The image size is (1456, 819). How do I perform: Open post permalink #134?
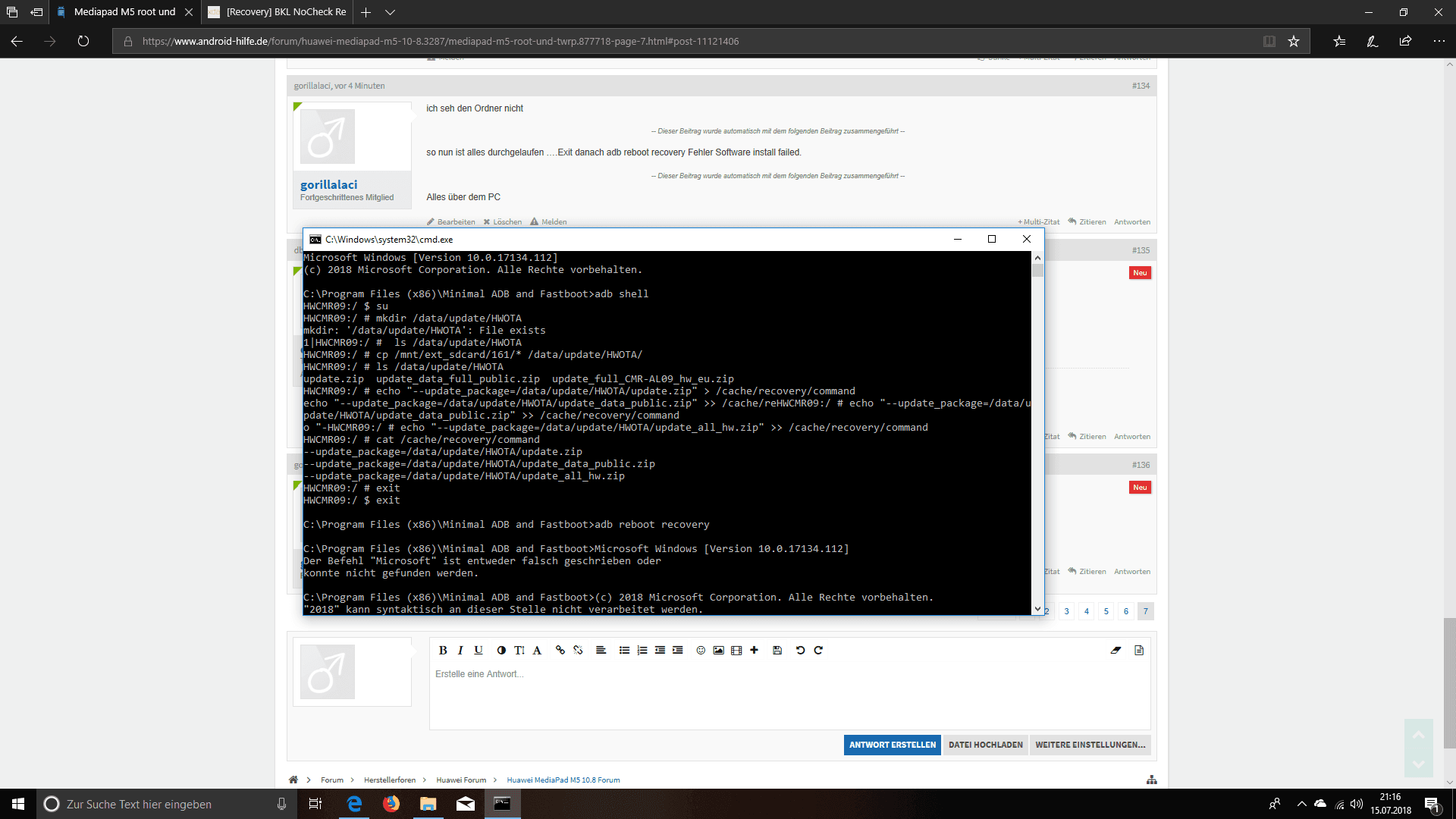(1141, 86)
